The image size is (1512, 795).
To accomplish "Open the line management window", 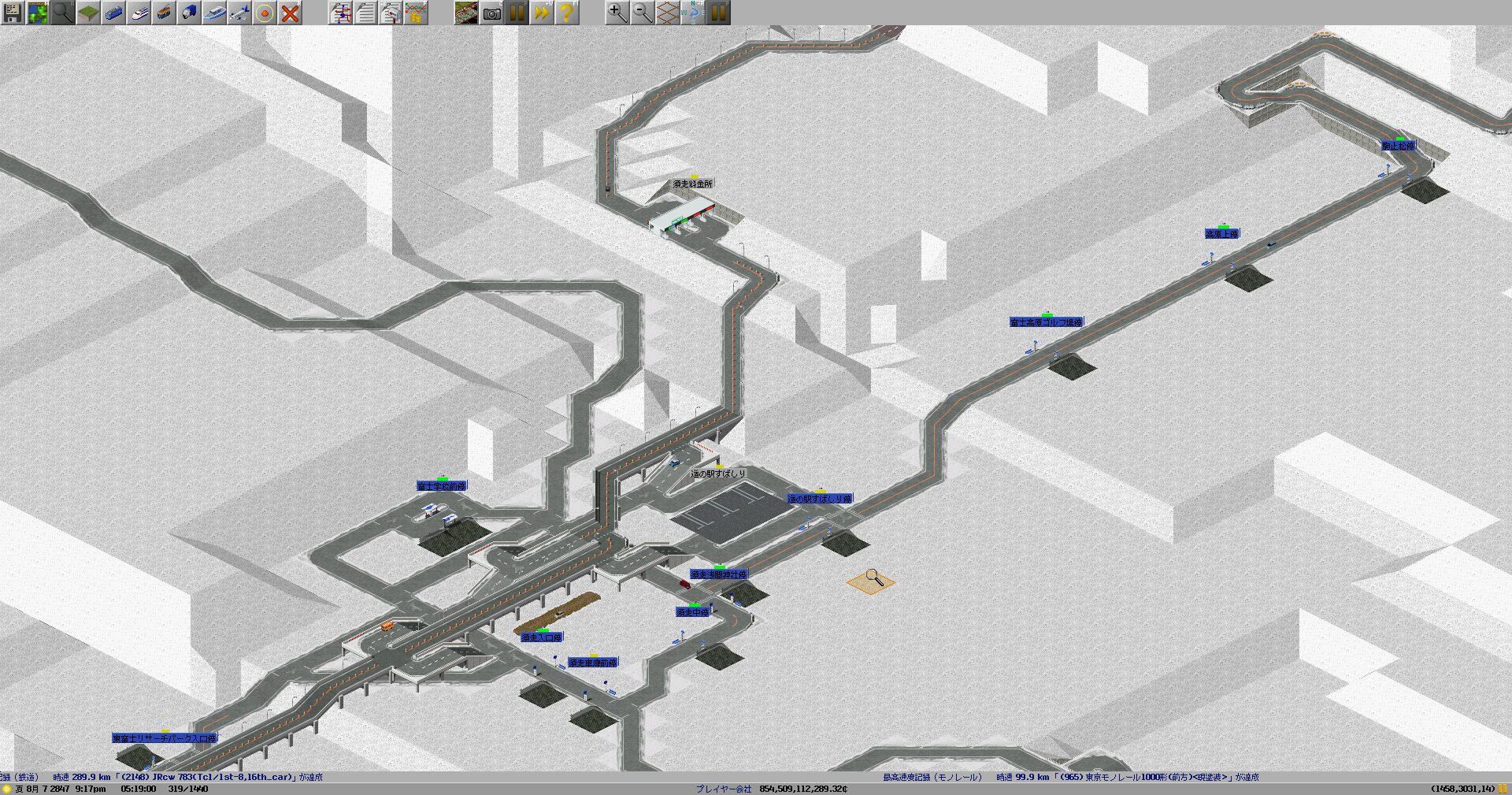I will click(x=340, y=13).
